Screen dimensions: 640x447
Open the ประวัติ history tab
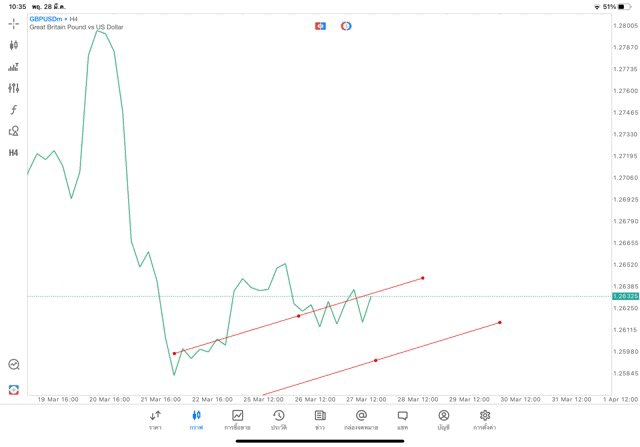pyautogui.click(x=278, y=419)
